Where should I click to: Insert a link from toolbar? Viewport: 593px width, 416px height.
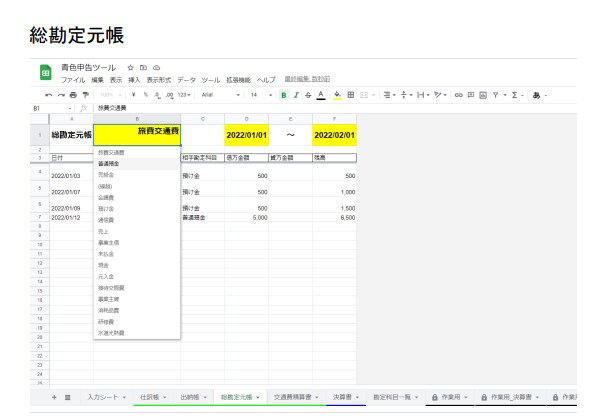[x=458, y=95]
